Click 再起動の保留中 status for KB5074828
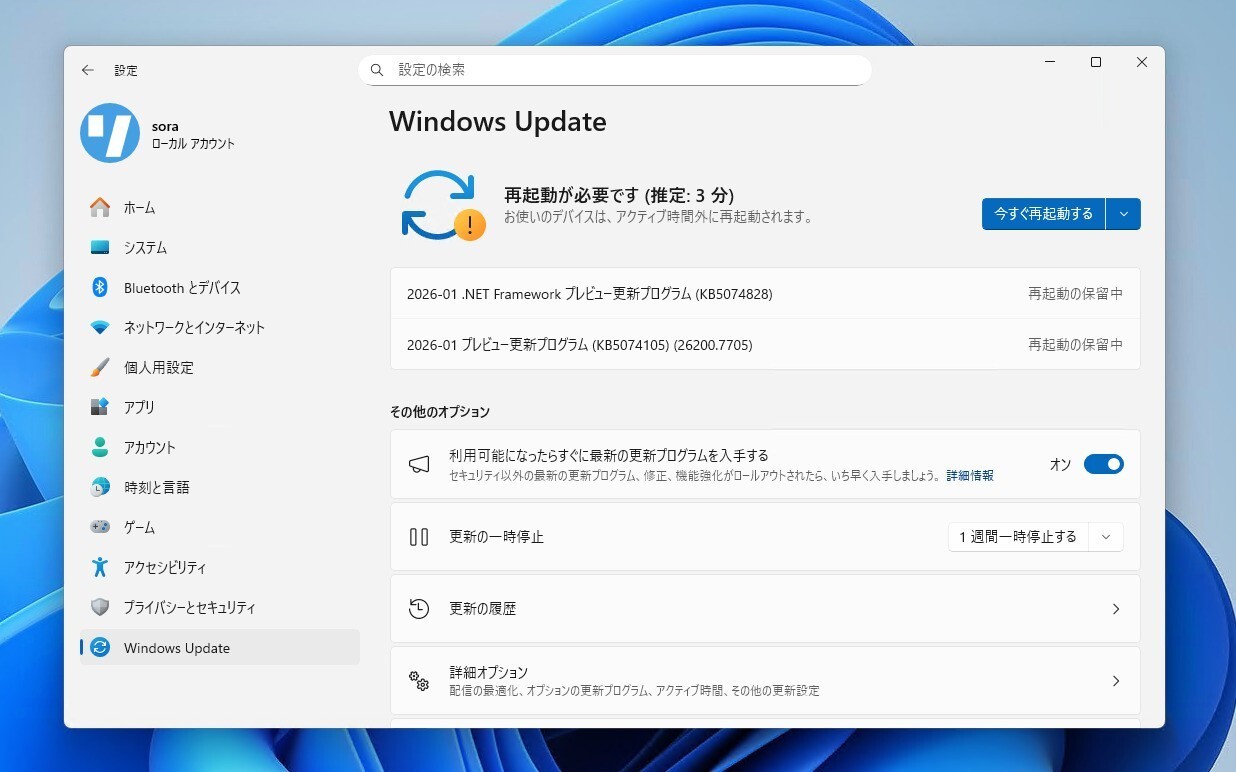Image resolution: width=1236 pixels, height=772 pixels. pos(1075,294)
